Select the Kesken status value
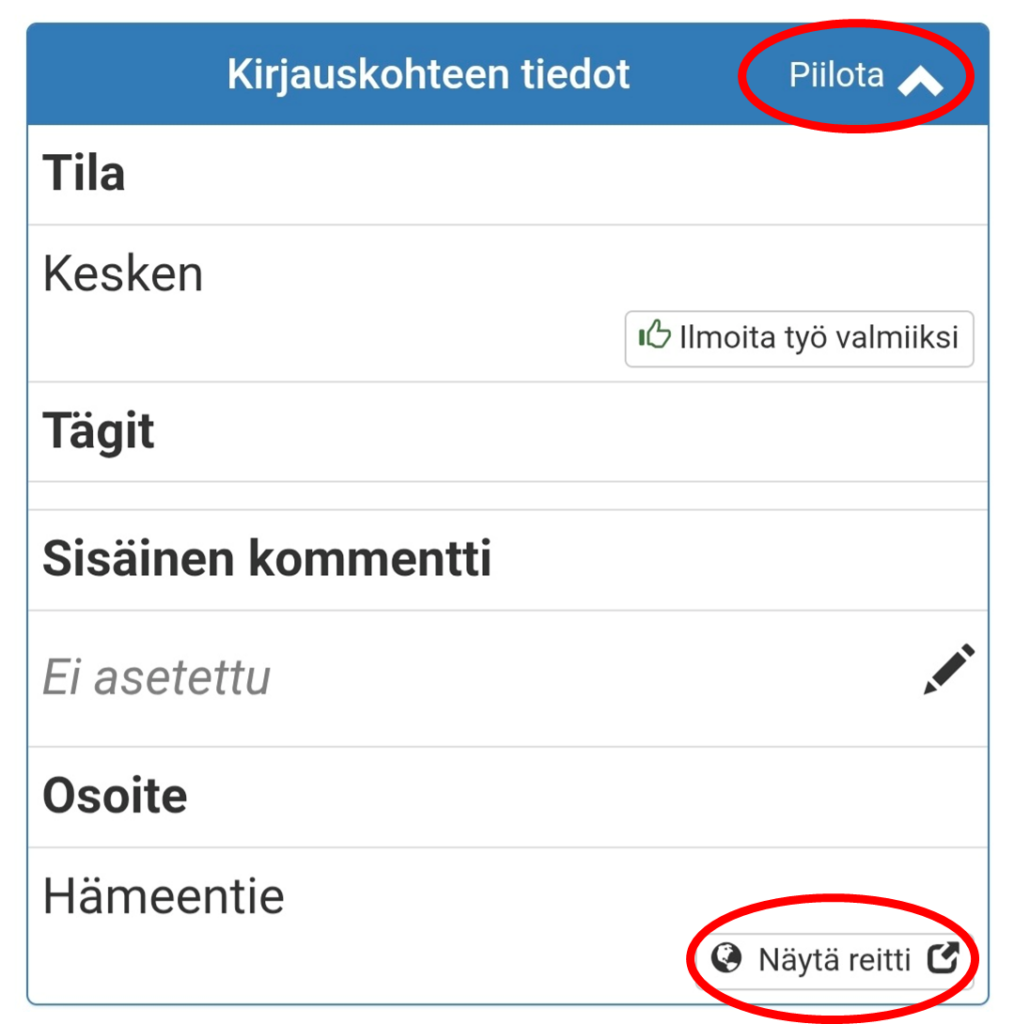 click(123, 274)
